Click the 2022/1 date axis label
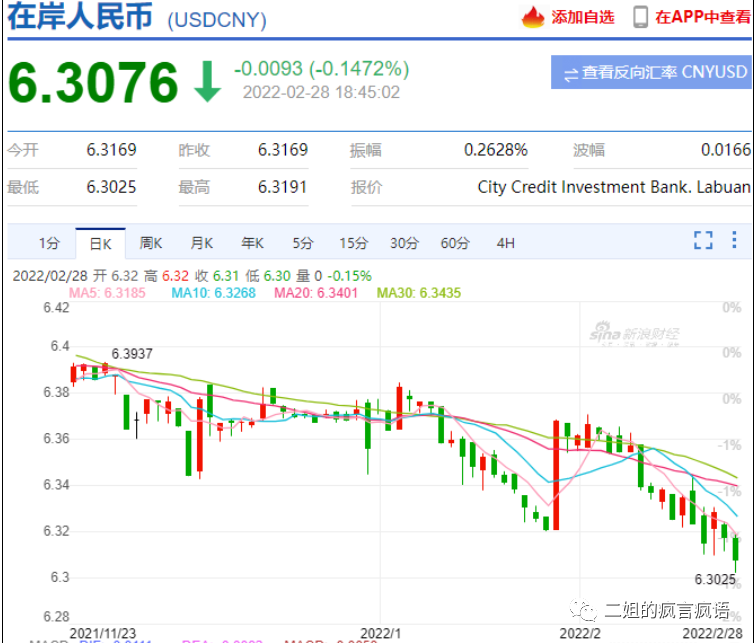Image resolution: width=754 pixels, height=643 pixels. 380,633
